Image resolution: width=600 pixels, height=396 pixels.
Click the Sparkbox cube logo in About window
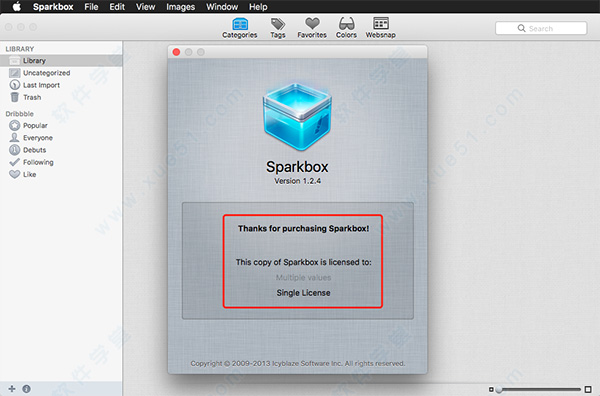(x=297, y=116)
